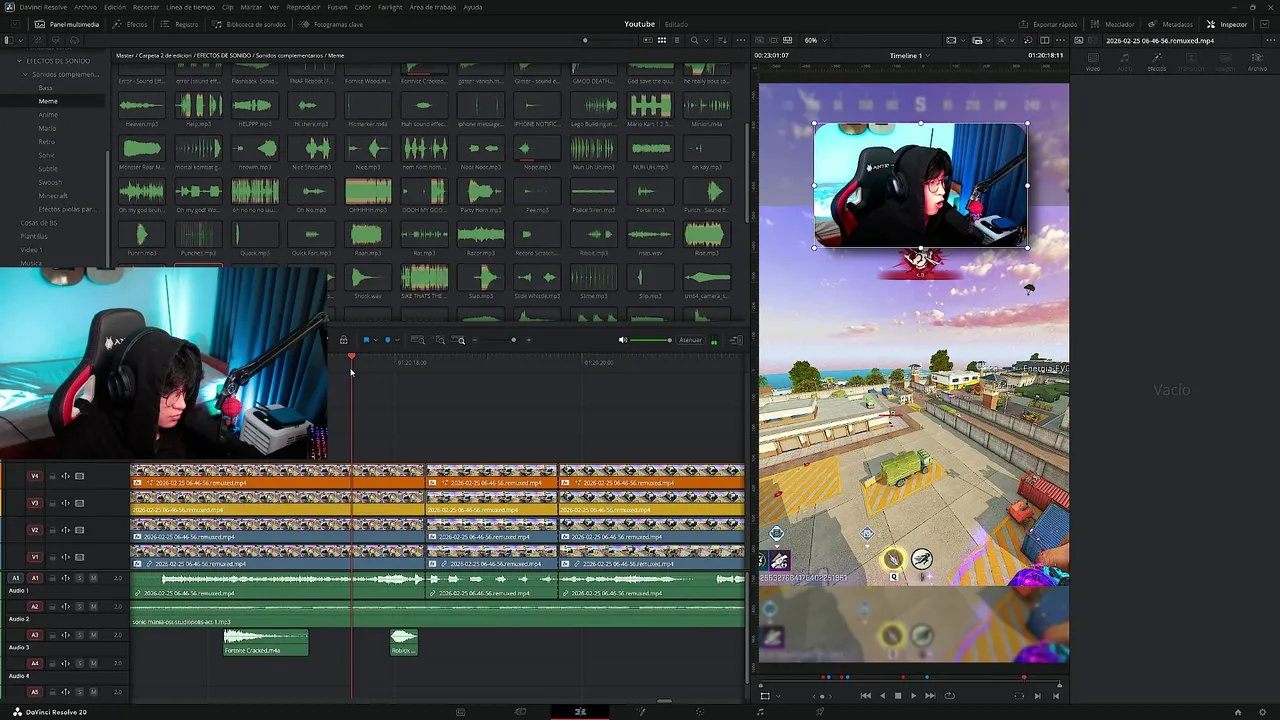Disable video track V3 visibility
Image resolution: width=1280 pixels, height=720 pixels.
click(80, 503)
